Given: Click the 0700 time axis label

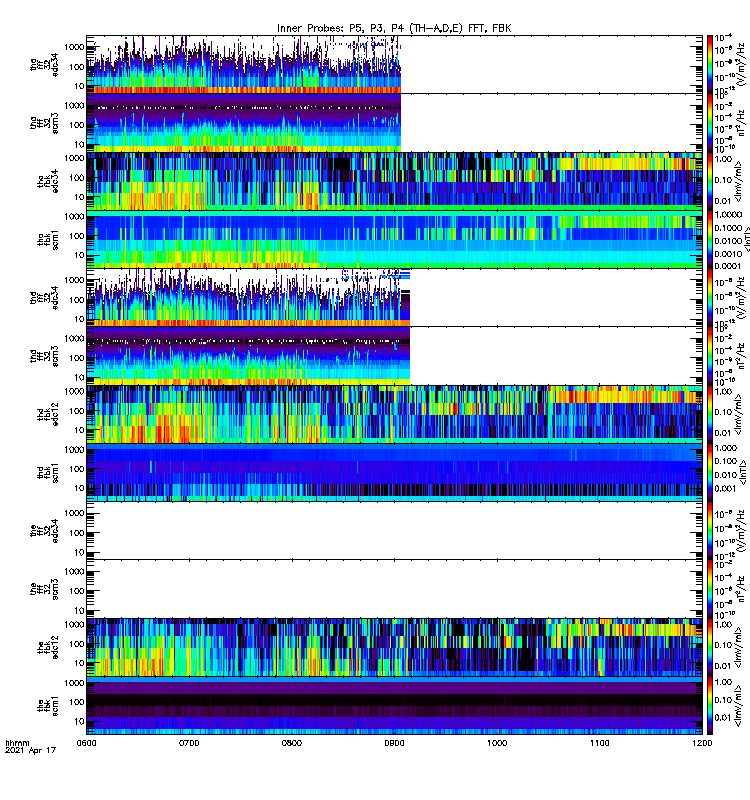Looking at the screenshot, I should [189, 743].
